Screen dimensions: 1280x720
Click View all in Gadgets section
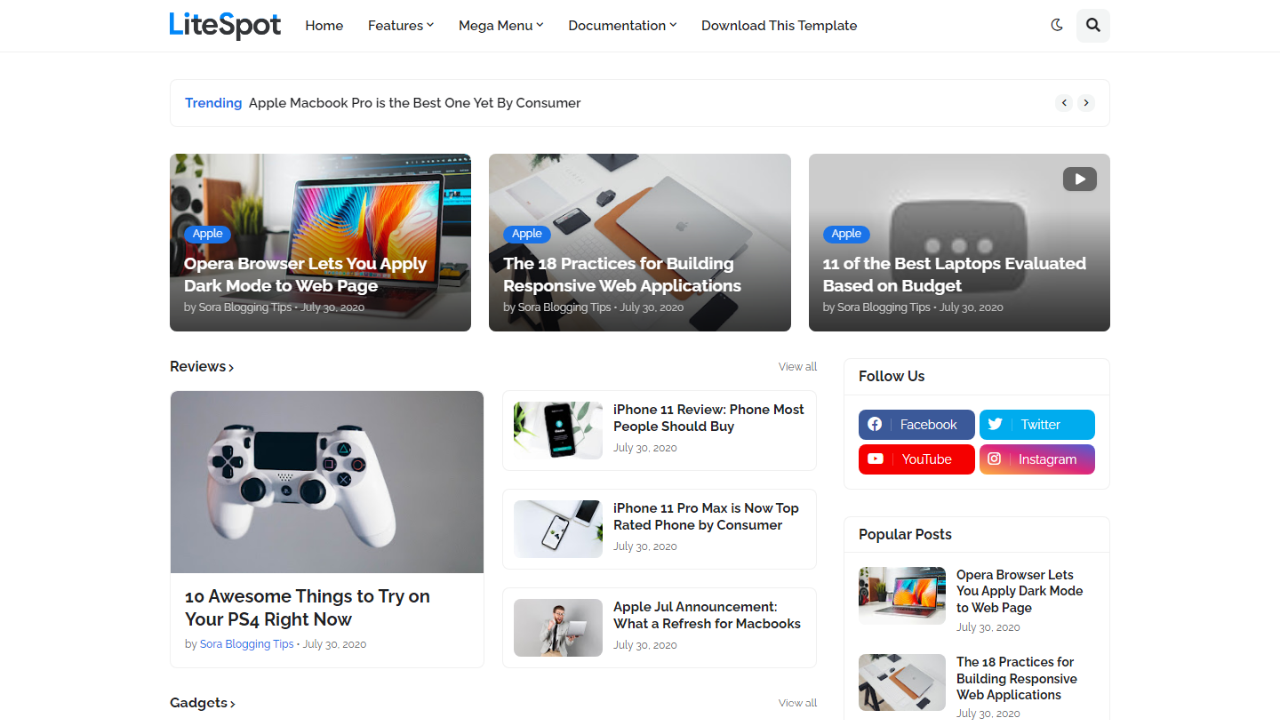798,703
